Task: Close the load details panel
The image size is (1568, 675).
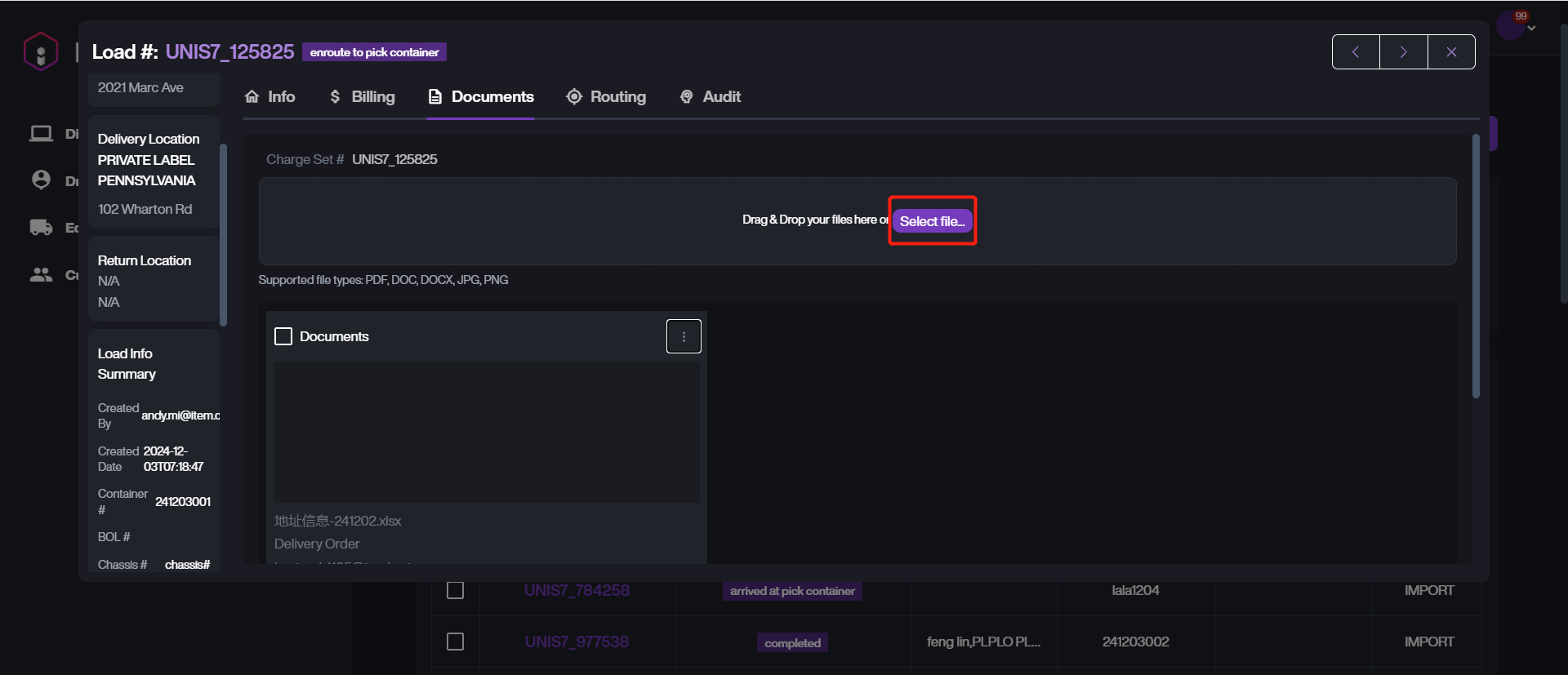Action: pos(1451,52)
